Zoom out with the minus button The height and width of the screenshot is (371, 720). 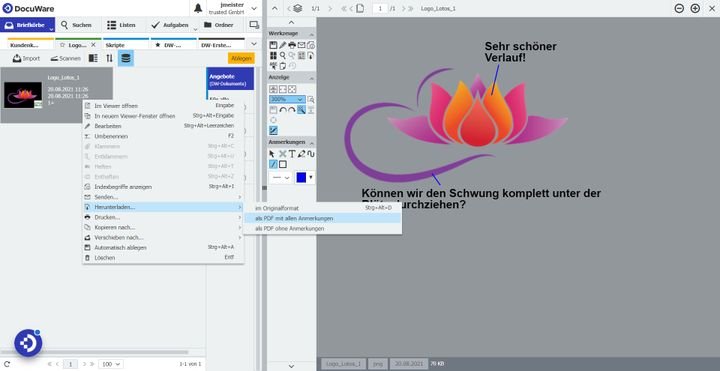(679, 8)
